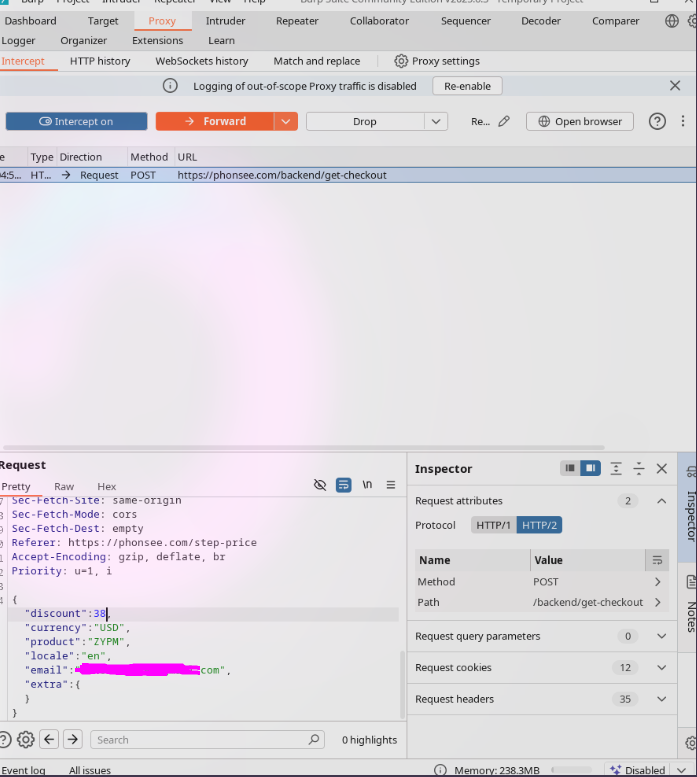The width and height of the screenshot is (697, 777).
Task: Expand Request query parameters section
Action: 661,636
